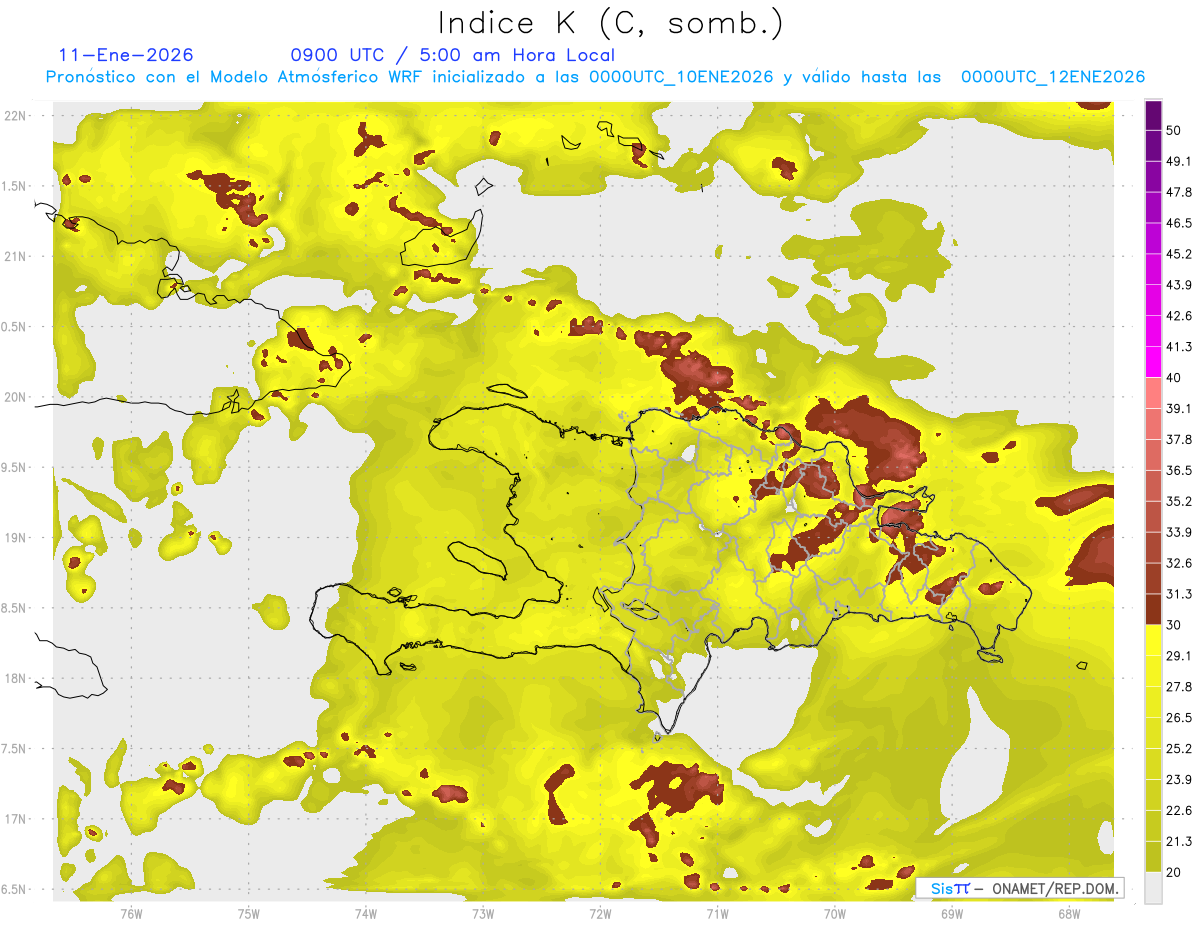
Task: Click the colorbar value '26.5'
Action: (x=1179, y=718)
